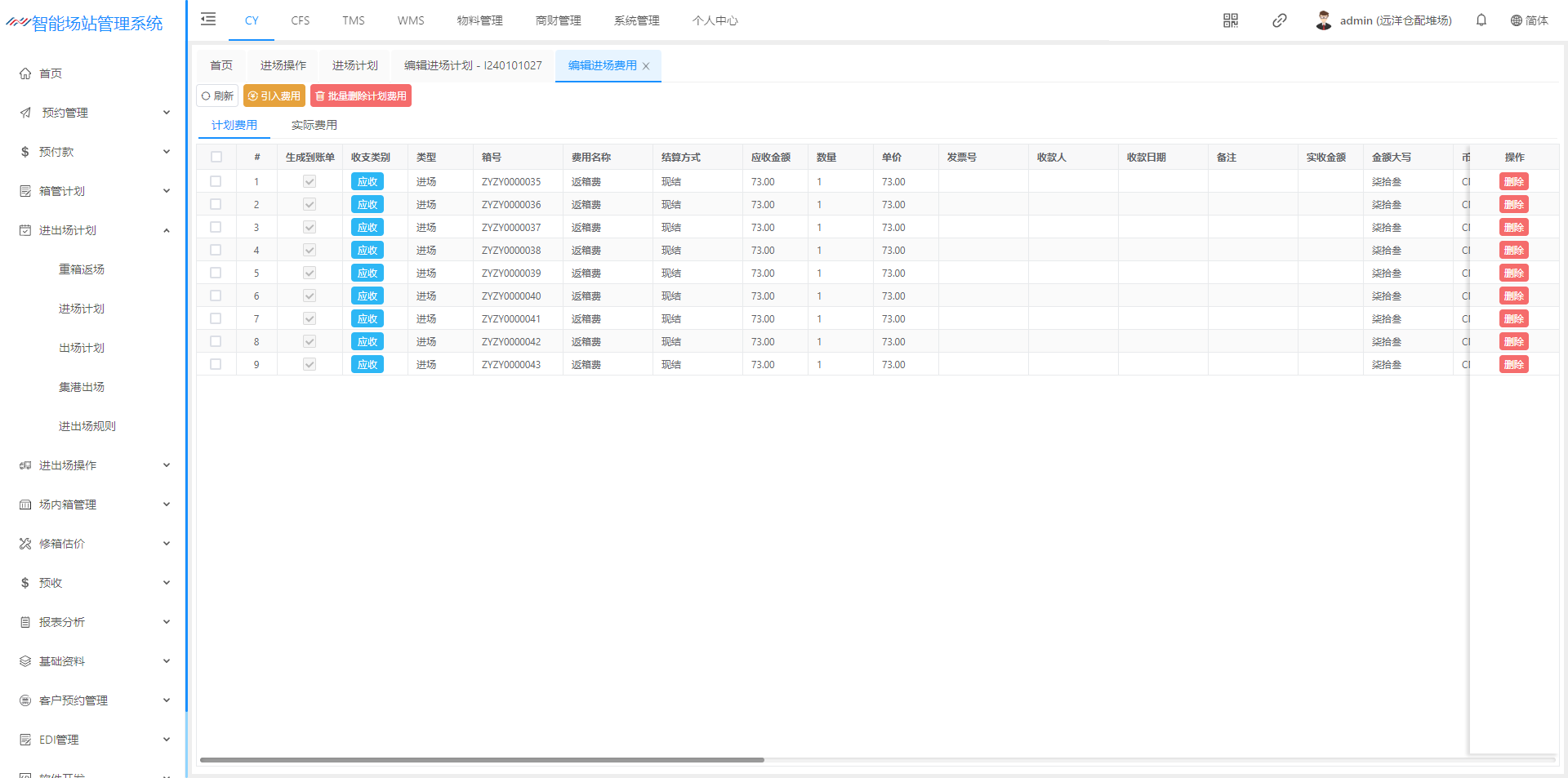The width and height of the screenshot is (1568, 778).
Task: Click the home icon beside 首页 in sidebar
Action: click(25, 73)
